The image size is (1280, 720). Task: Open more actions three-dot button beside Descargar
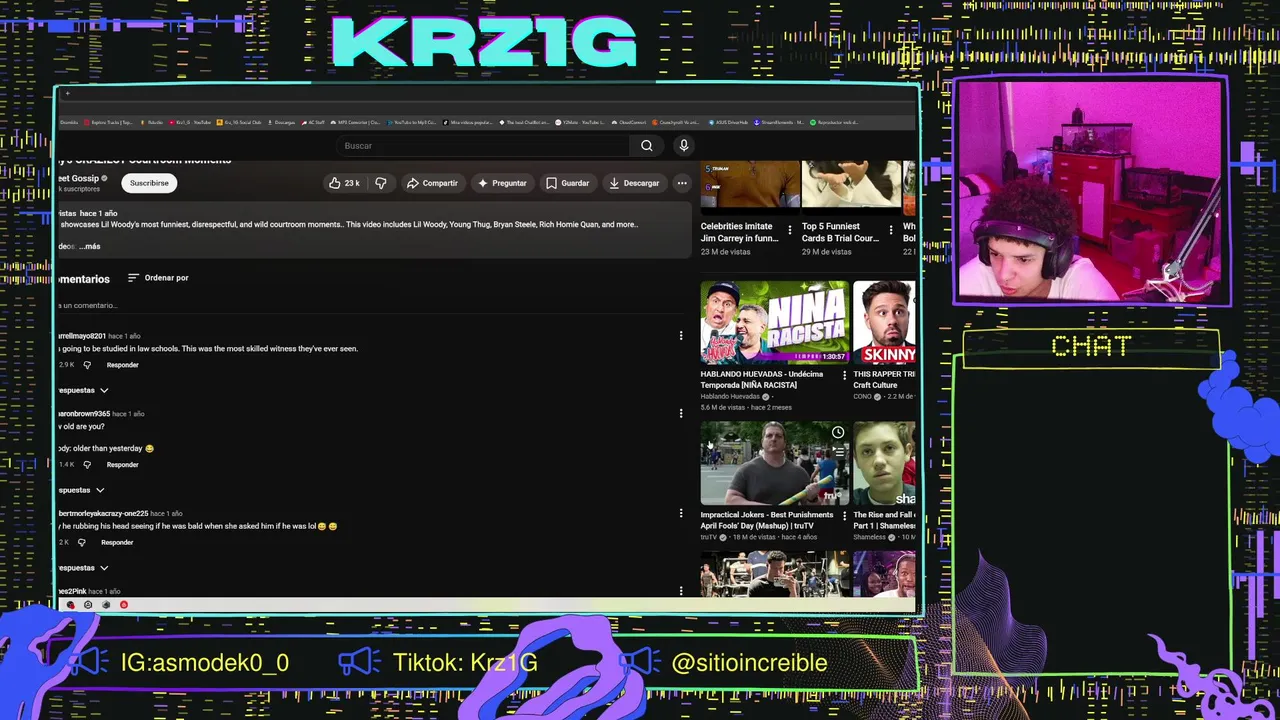point(682,183)
